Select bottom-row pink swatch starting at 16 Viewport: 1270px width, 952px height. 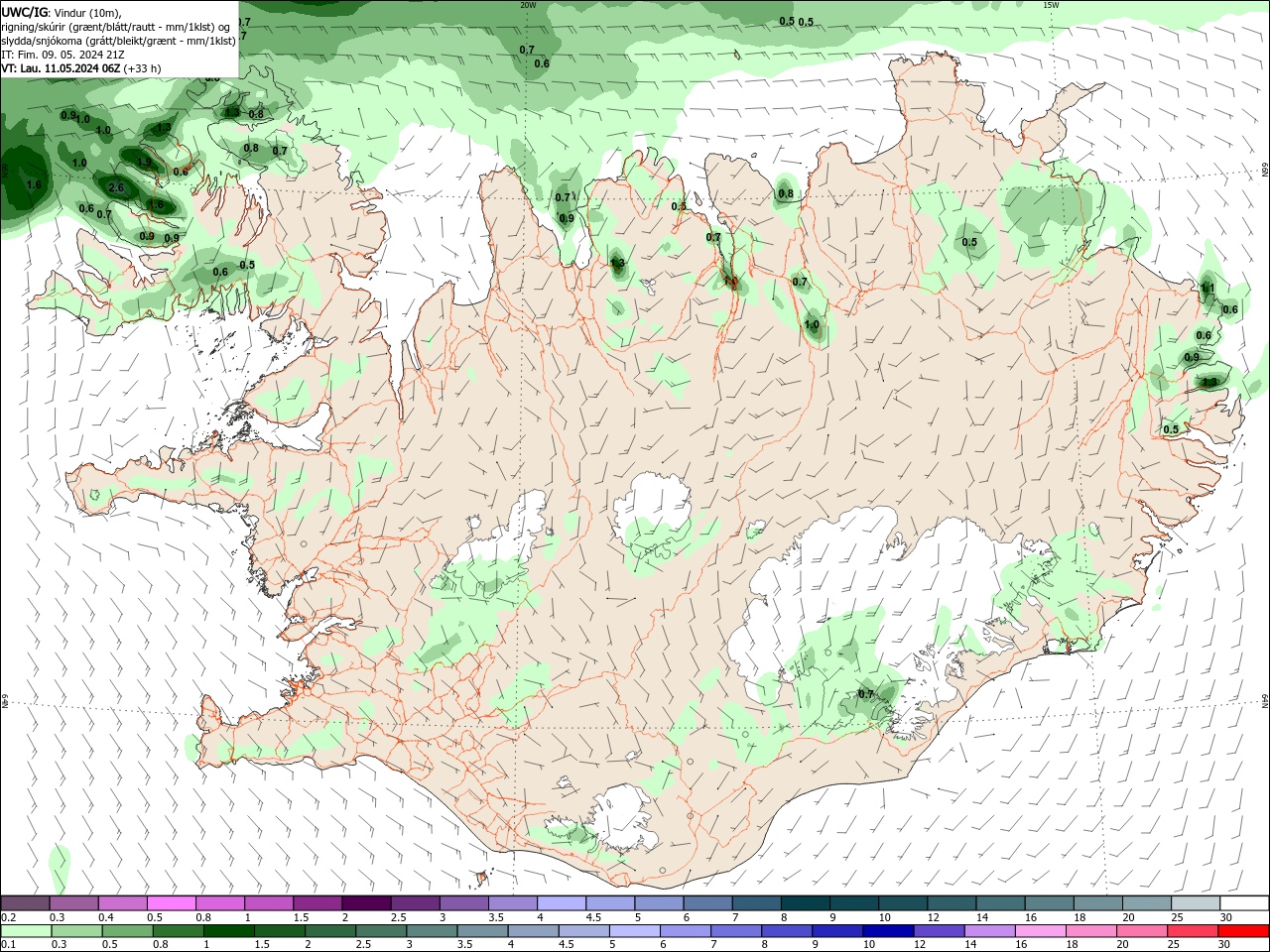(x=1039, y=931)
